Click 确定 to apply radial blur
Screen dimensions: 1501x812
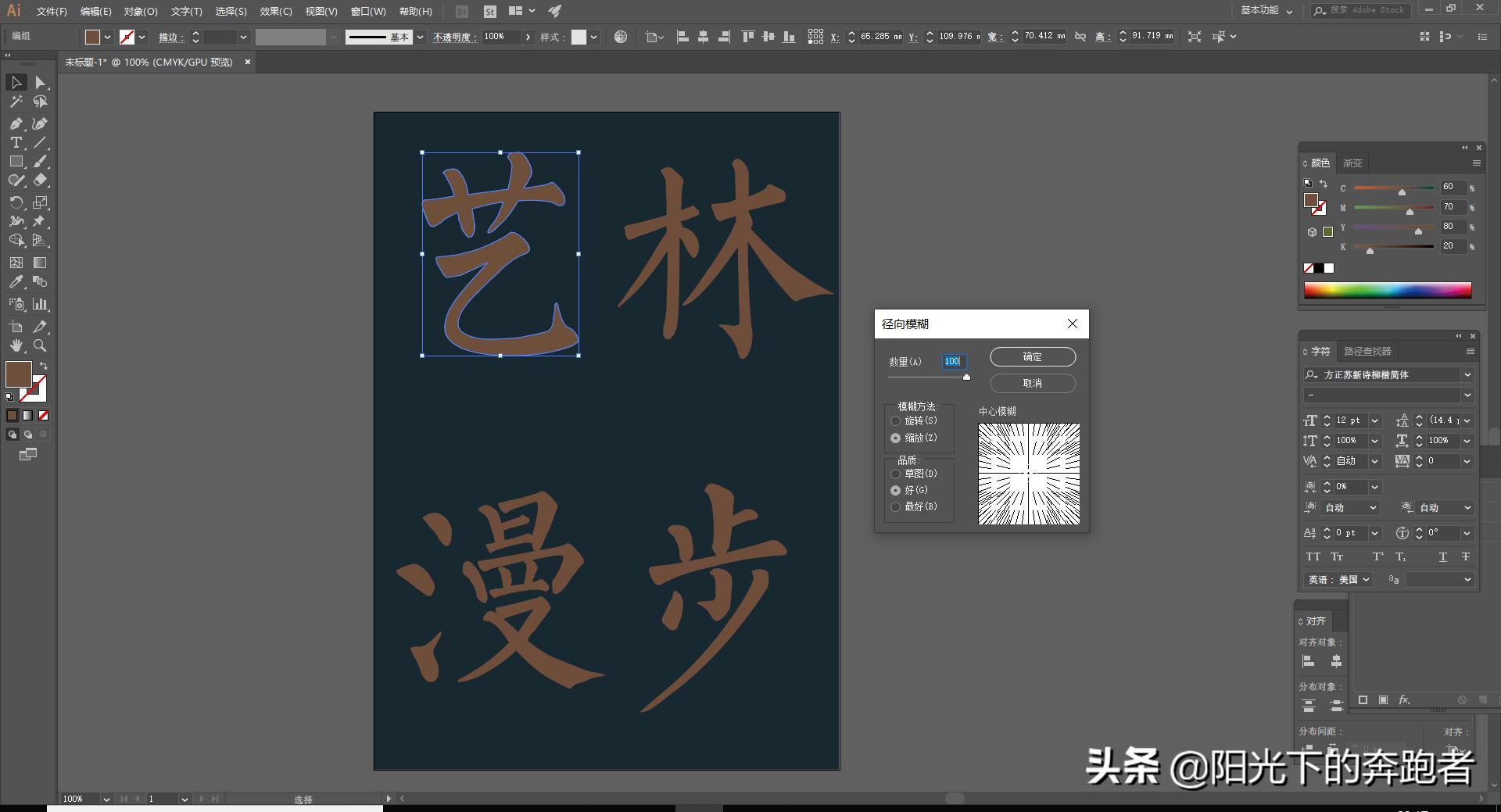(x=1032, y=356)
